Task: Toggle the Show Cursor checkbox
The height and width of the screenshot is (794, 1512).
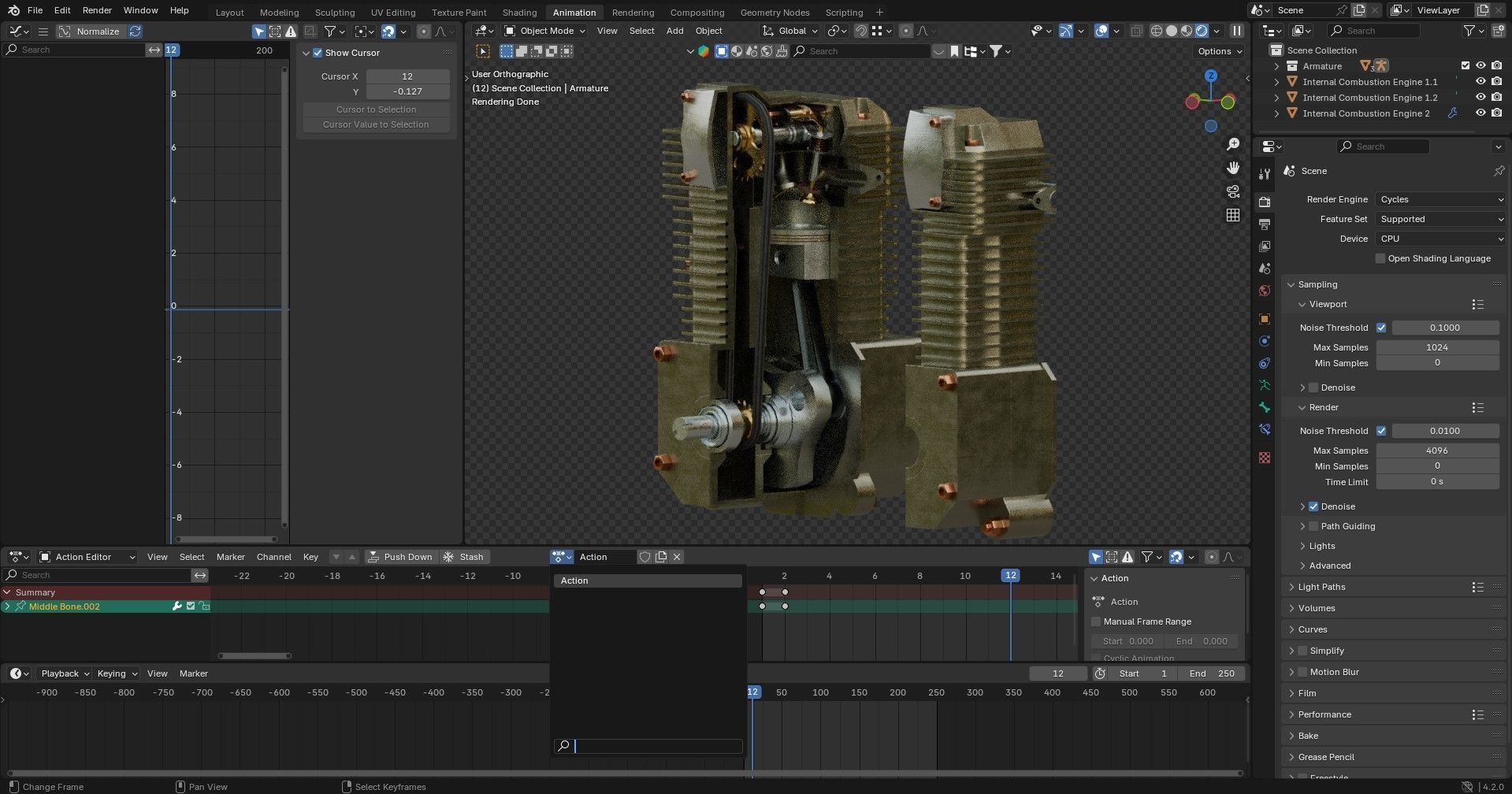Action: pyautogui.click(x=318, y=53)
